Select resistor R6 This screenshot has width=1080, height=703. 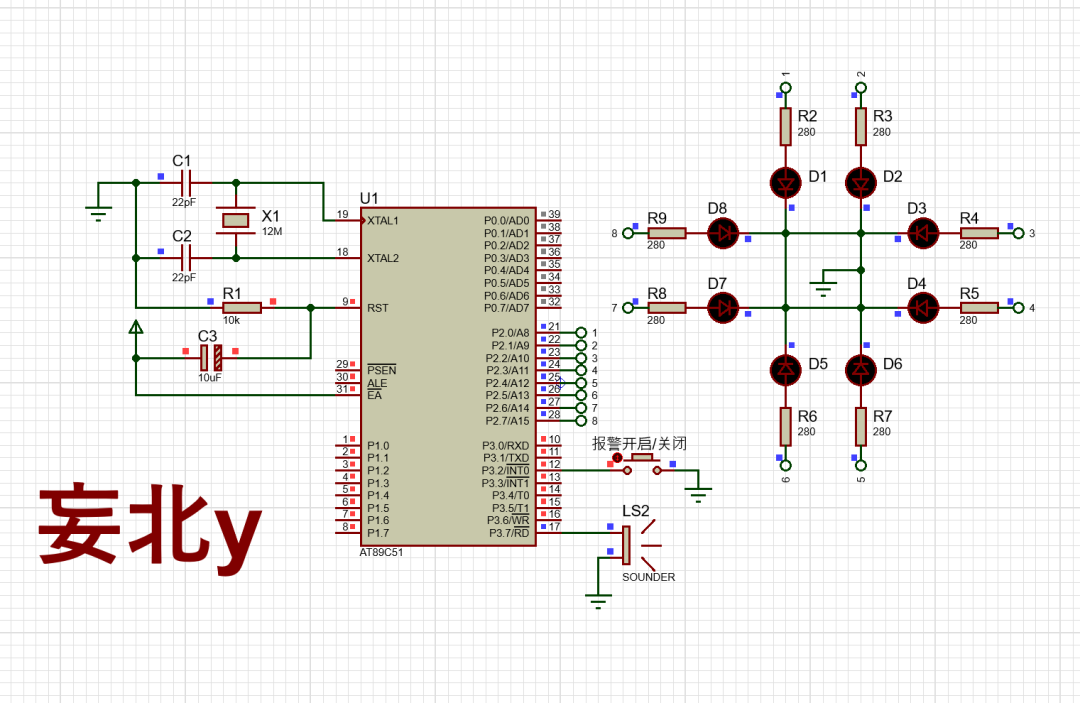(785, 427)
